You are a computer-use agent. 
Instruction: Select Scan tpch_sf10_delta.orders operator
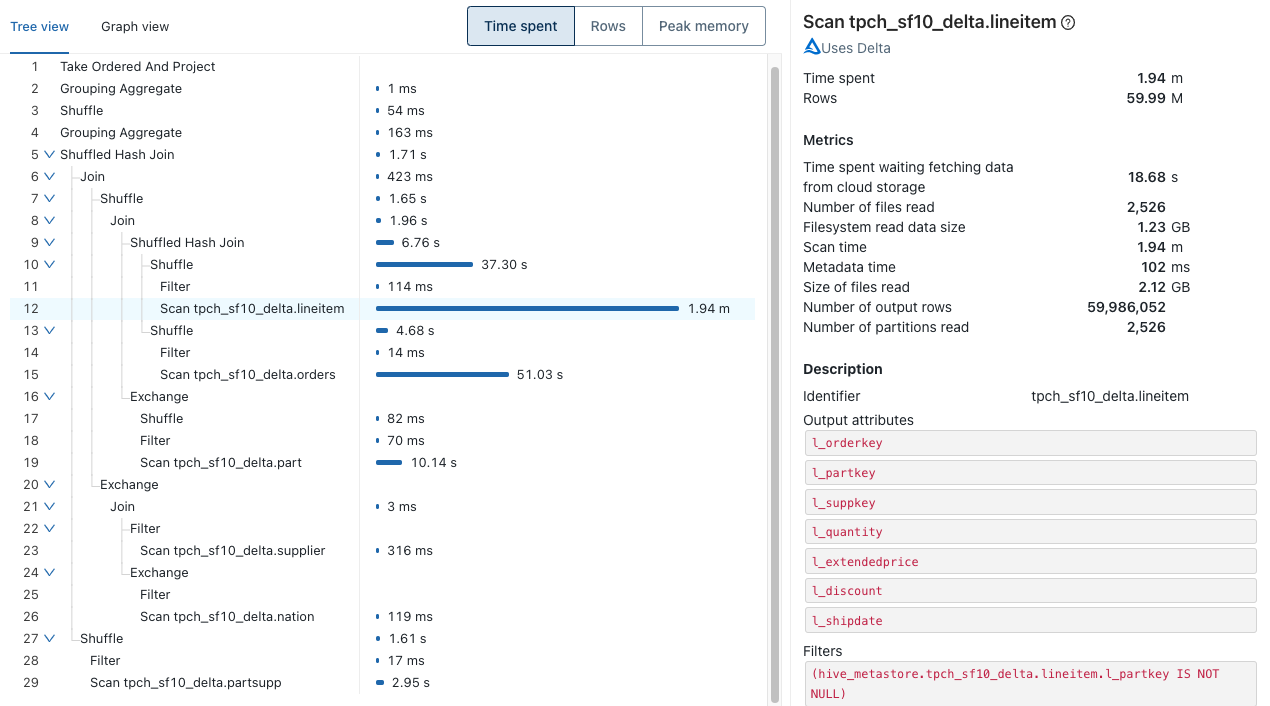coord(247,375)
